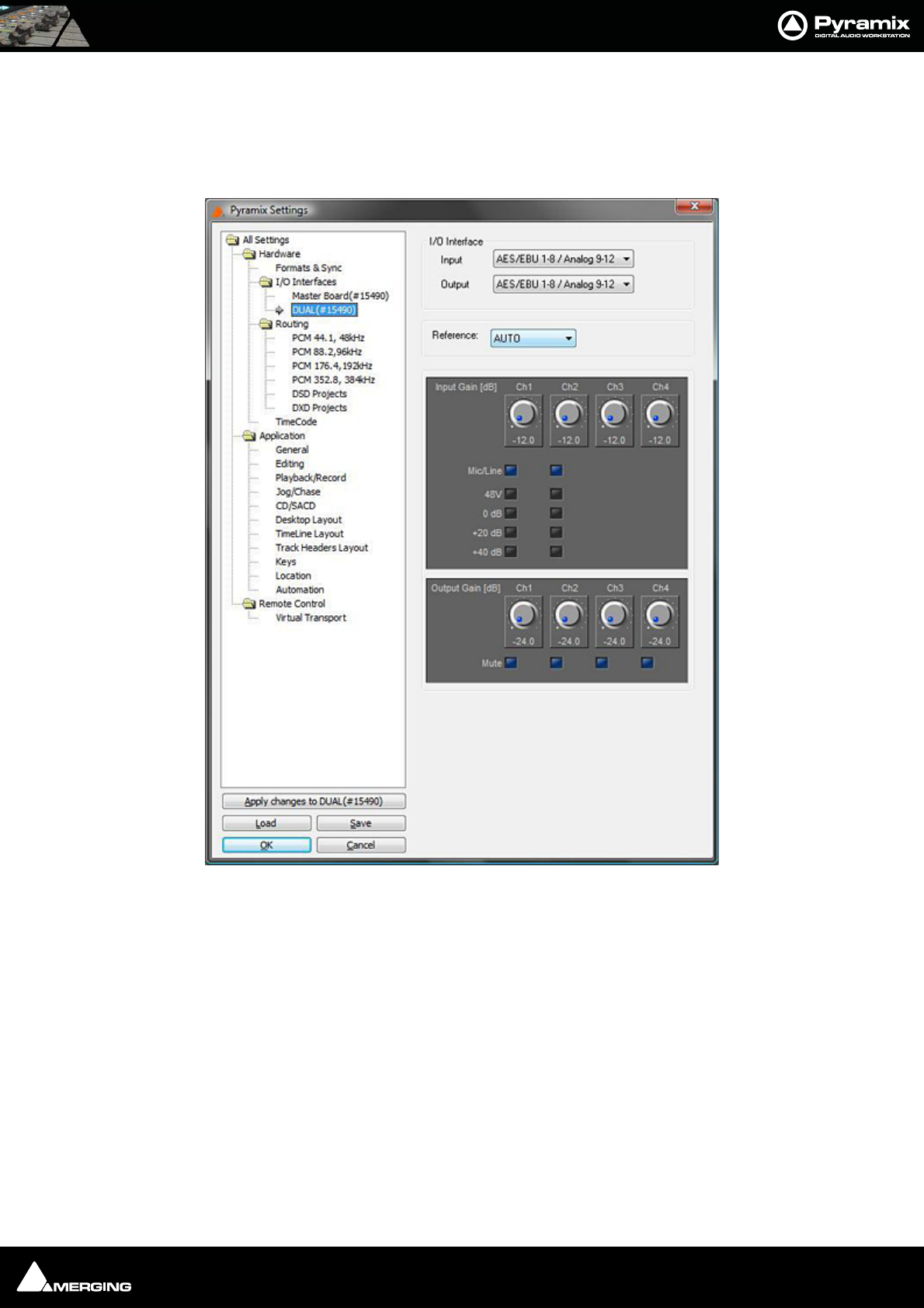Screen dimensions: 924x1308
Task: Open the Playback/Record settings page
Action: (311, 478)
